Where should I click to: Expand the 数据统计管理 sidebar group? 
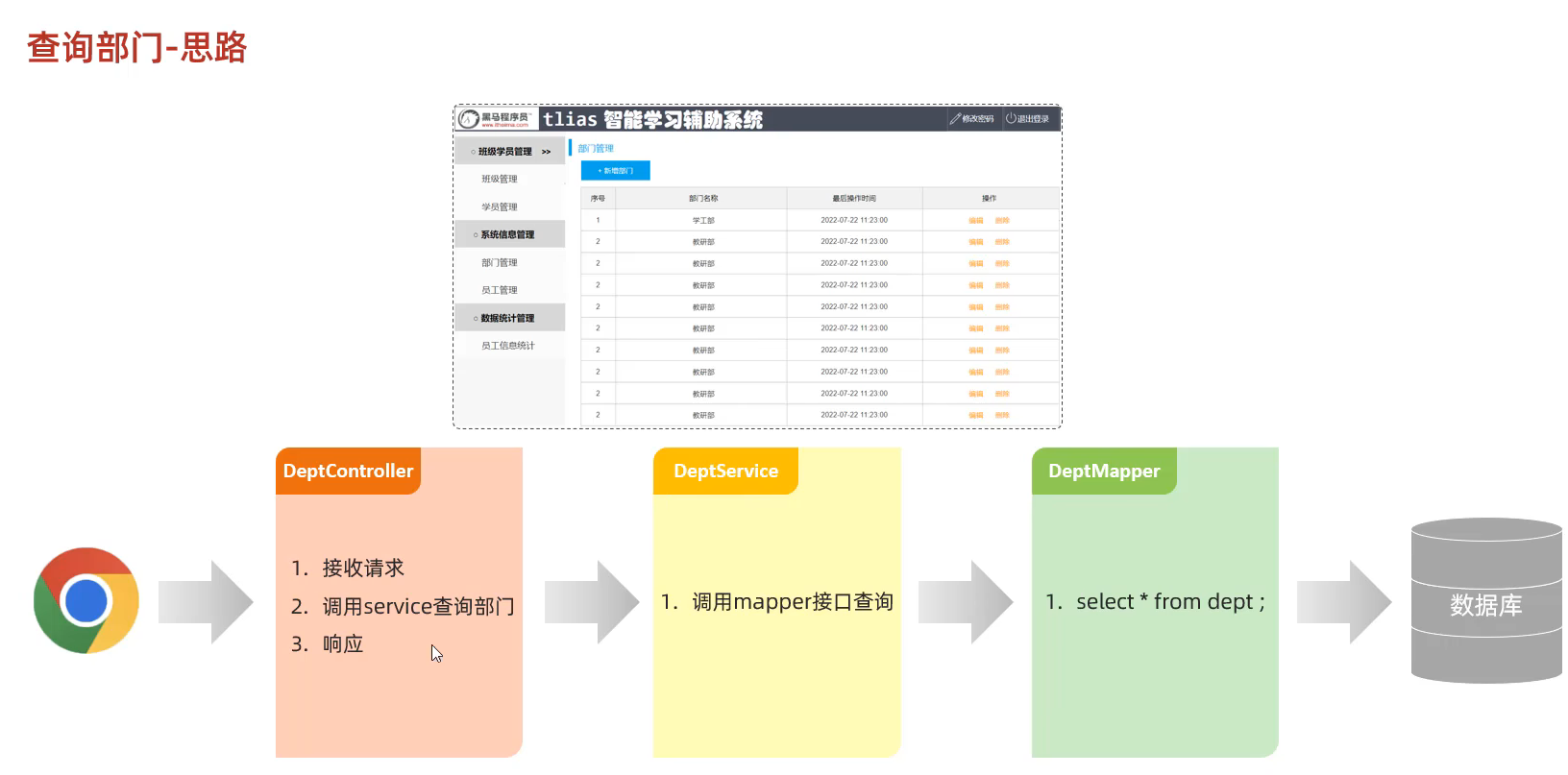pos(508,319)
